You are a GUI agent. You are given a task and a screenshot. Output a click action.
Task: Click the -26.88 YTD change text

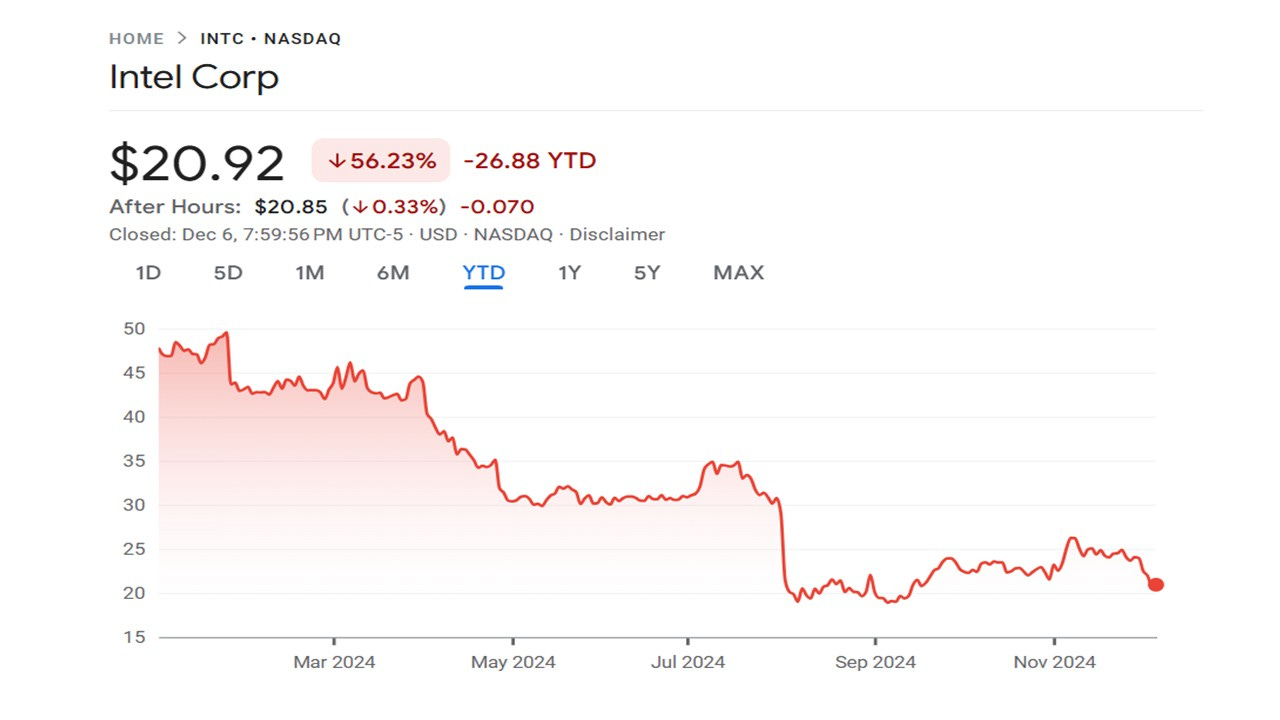529,161
